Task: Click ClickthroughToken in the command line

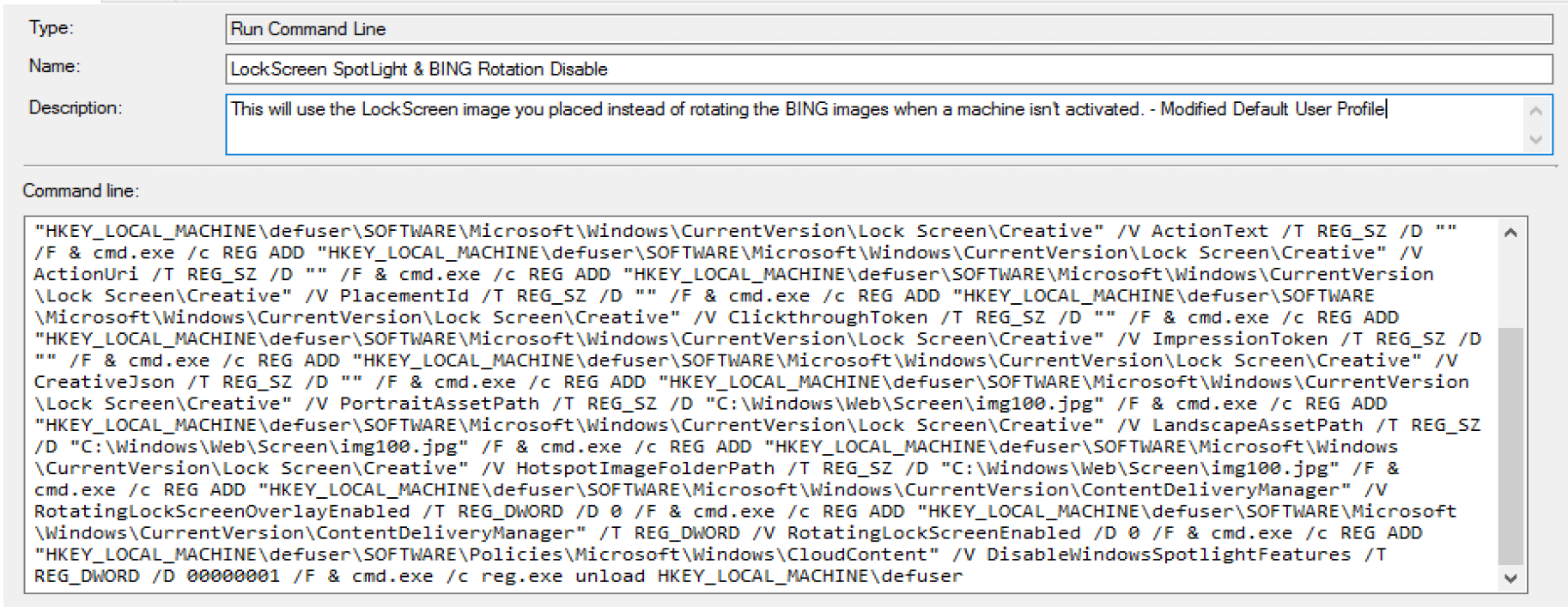Action: pos(828,317)
